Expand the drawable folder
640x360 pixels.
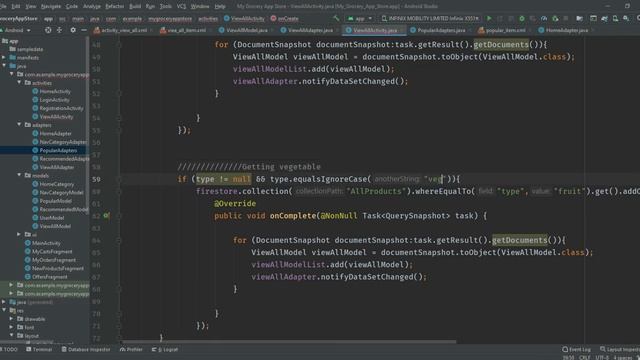(x=11, y=319)
